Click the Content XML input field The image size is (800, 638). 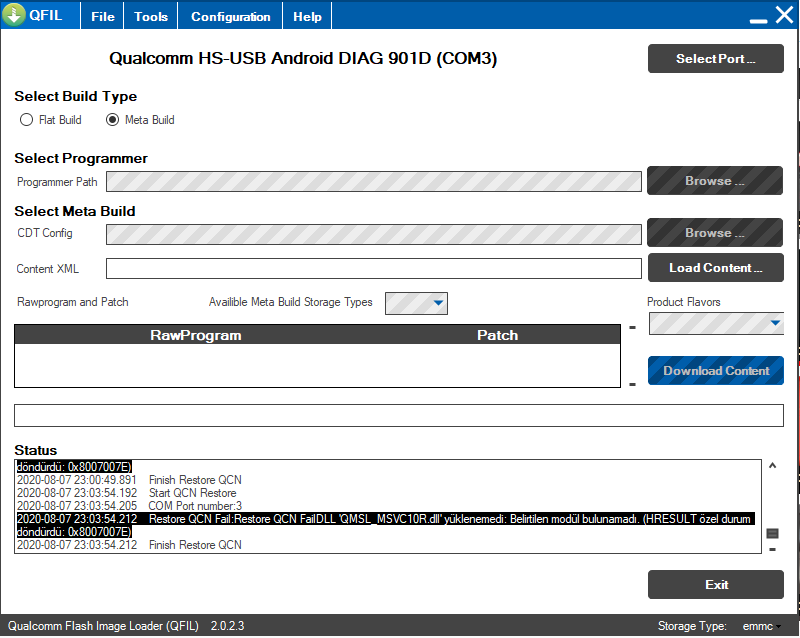[x=373, y=268]
